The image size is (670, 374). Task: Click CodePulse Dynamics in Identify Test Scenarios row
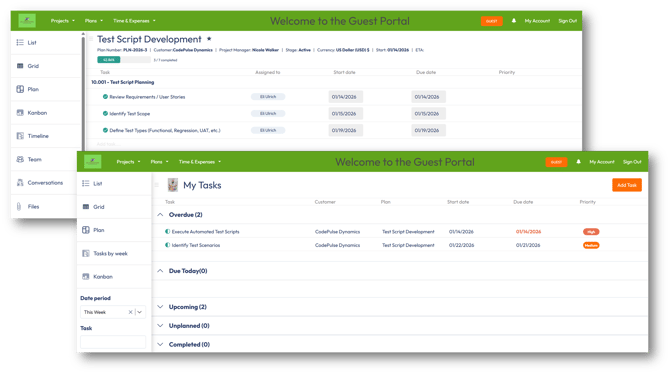[x=337, y=245]
